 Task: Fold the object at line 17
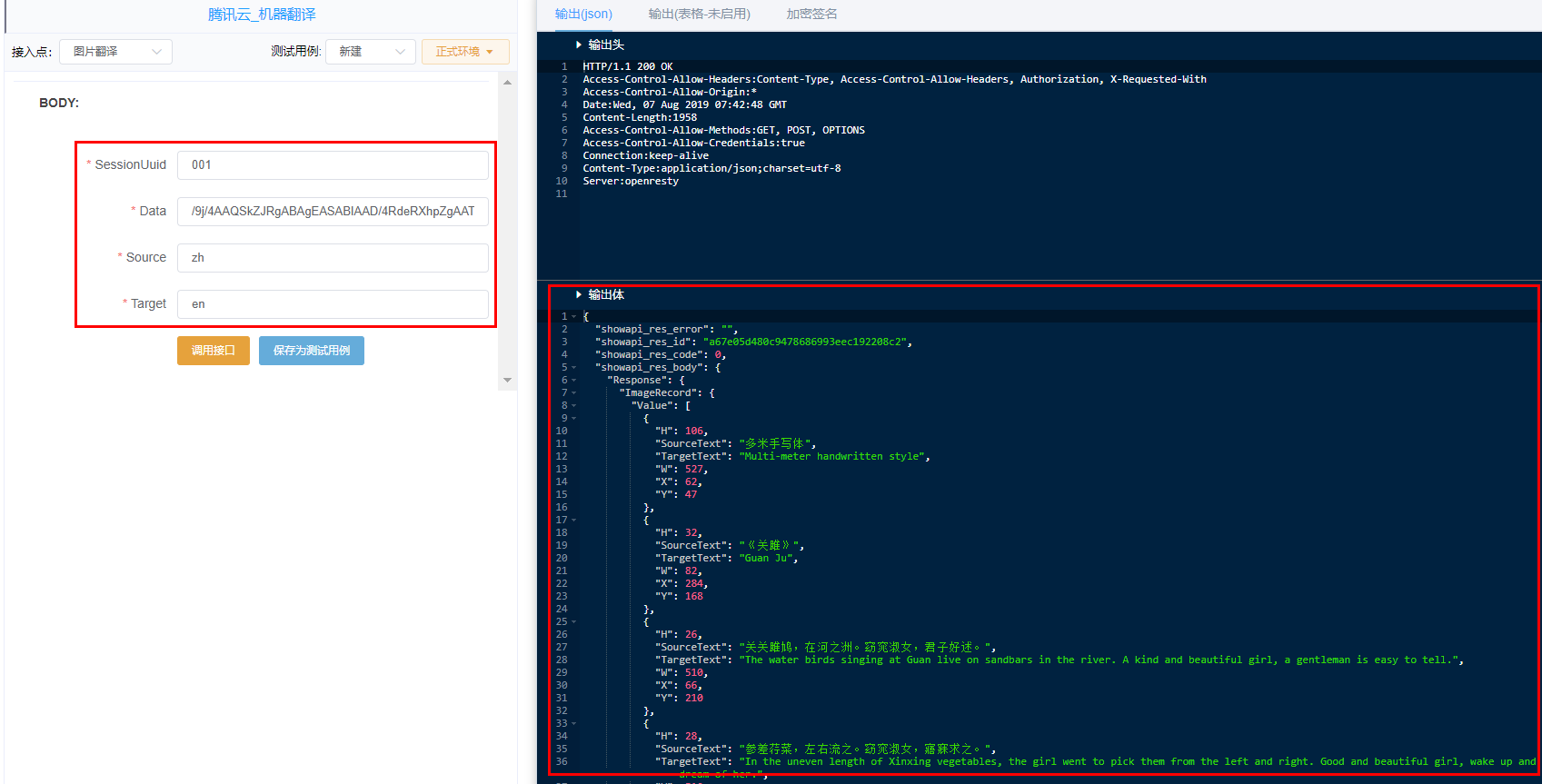click(x=574, y=521)
